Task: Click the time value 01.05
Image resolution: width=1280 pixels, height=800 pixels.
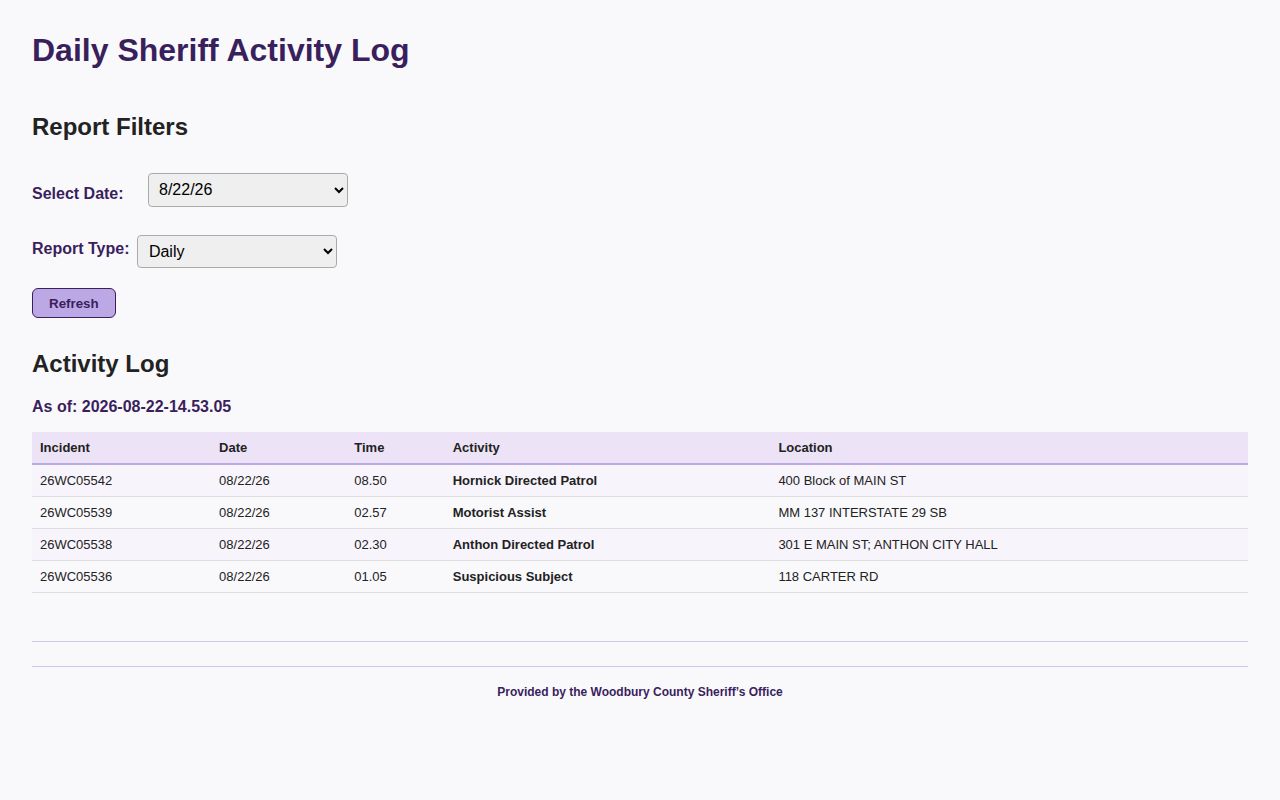Action: 370,577
